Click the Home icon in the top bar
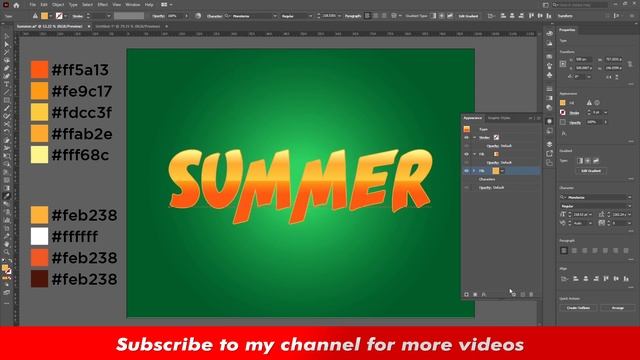The image size is (640, 360). pos(16,5)
